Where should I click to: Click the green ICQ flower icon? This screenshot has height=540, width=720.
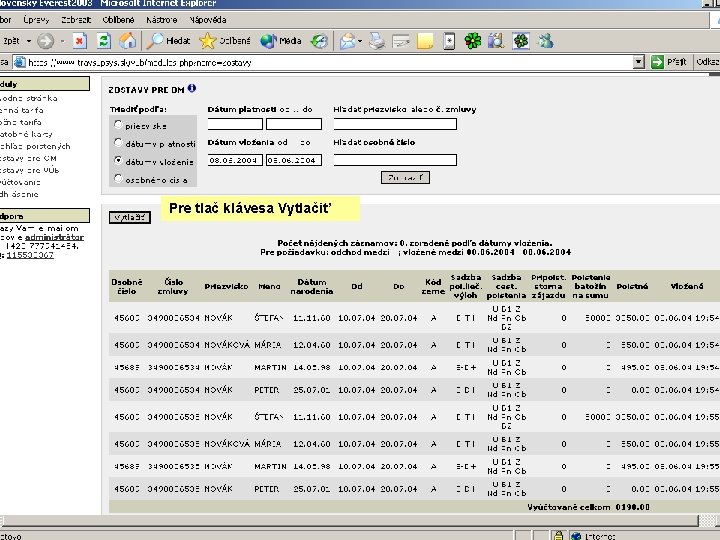coord(472,41)
